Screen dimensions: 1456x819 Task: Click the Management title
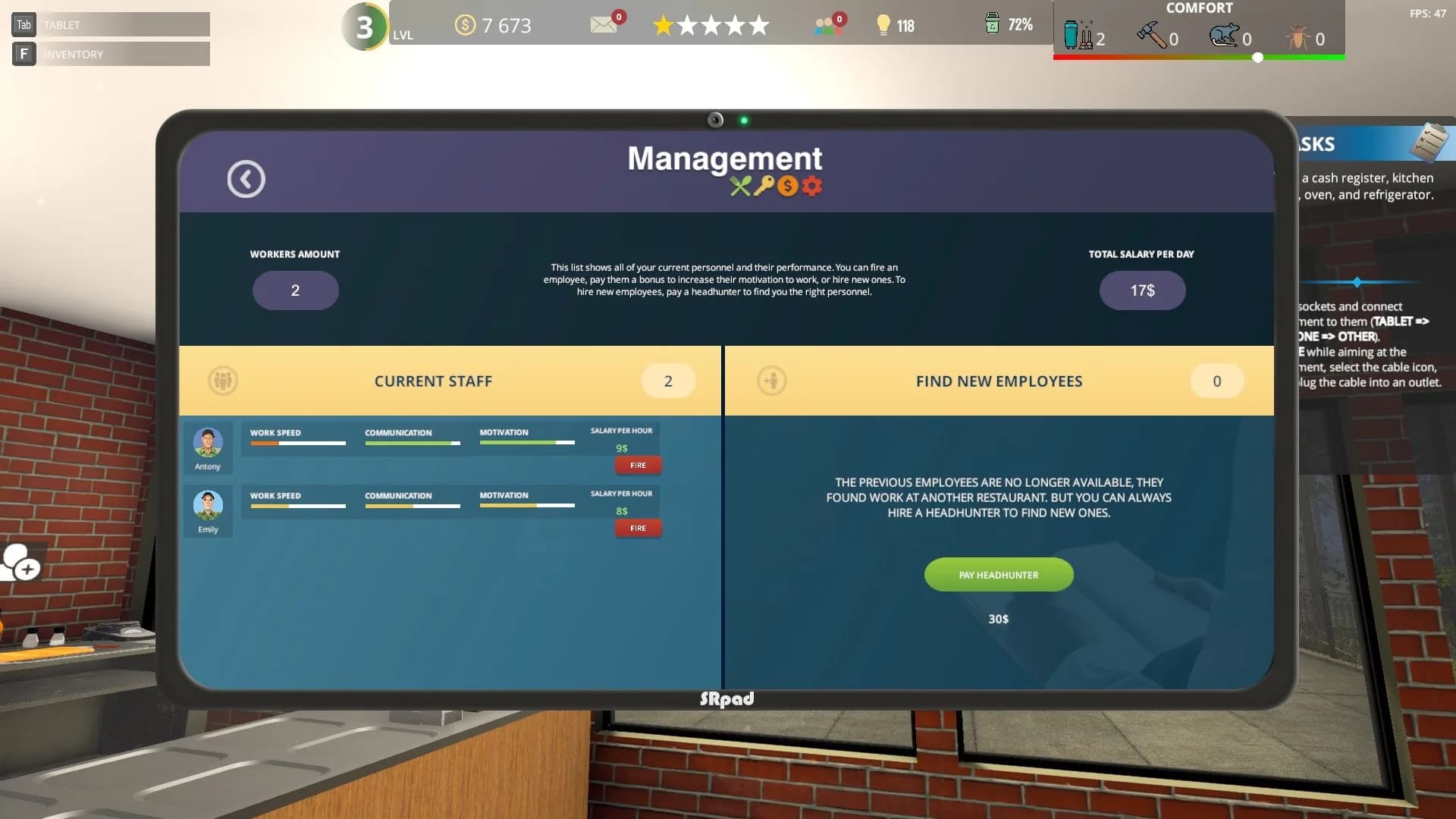pos(724,158)
